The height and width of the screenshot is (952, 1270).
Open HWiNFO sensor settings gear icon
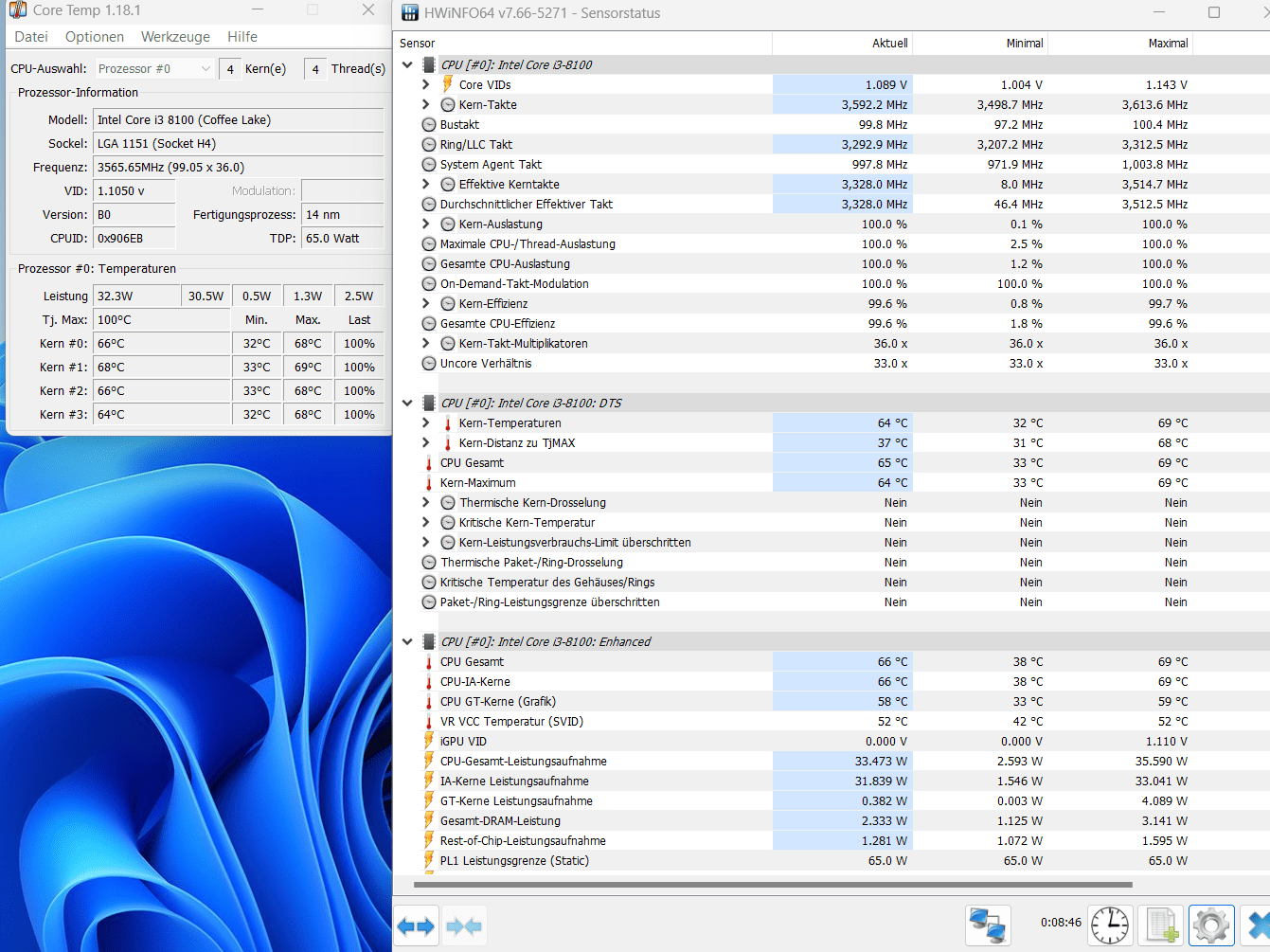pyautogui.click(x=1212, y=925)
